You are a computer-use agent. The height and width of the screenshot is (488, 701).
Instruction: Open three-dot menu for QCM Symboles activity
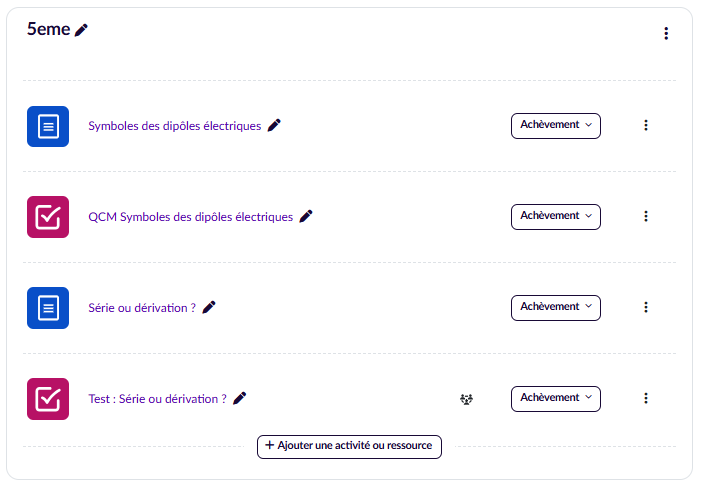(646, 216)
